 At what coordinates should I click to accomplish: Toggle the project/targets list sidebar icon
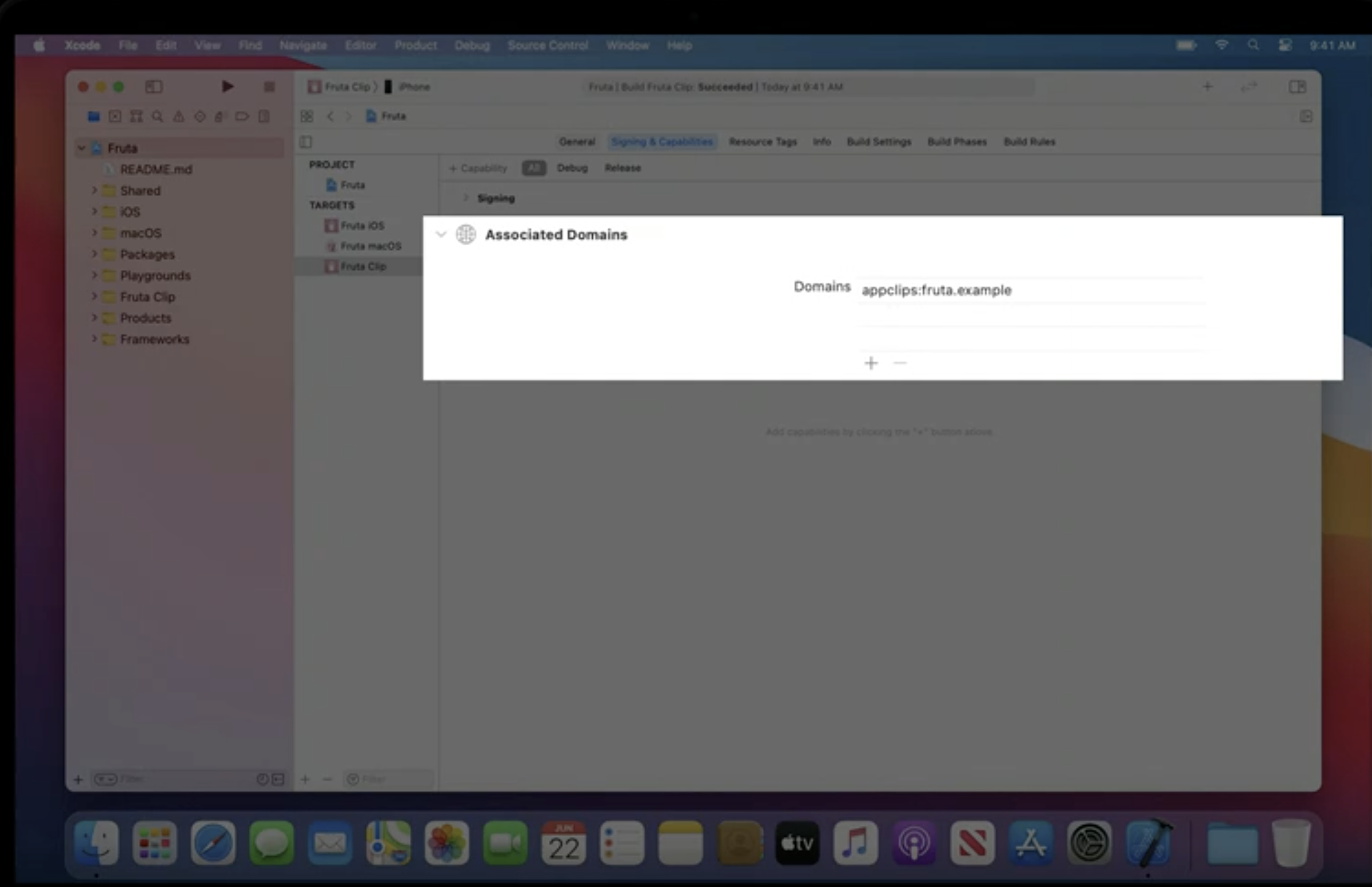[x=306, y=142]
